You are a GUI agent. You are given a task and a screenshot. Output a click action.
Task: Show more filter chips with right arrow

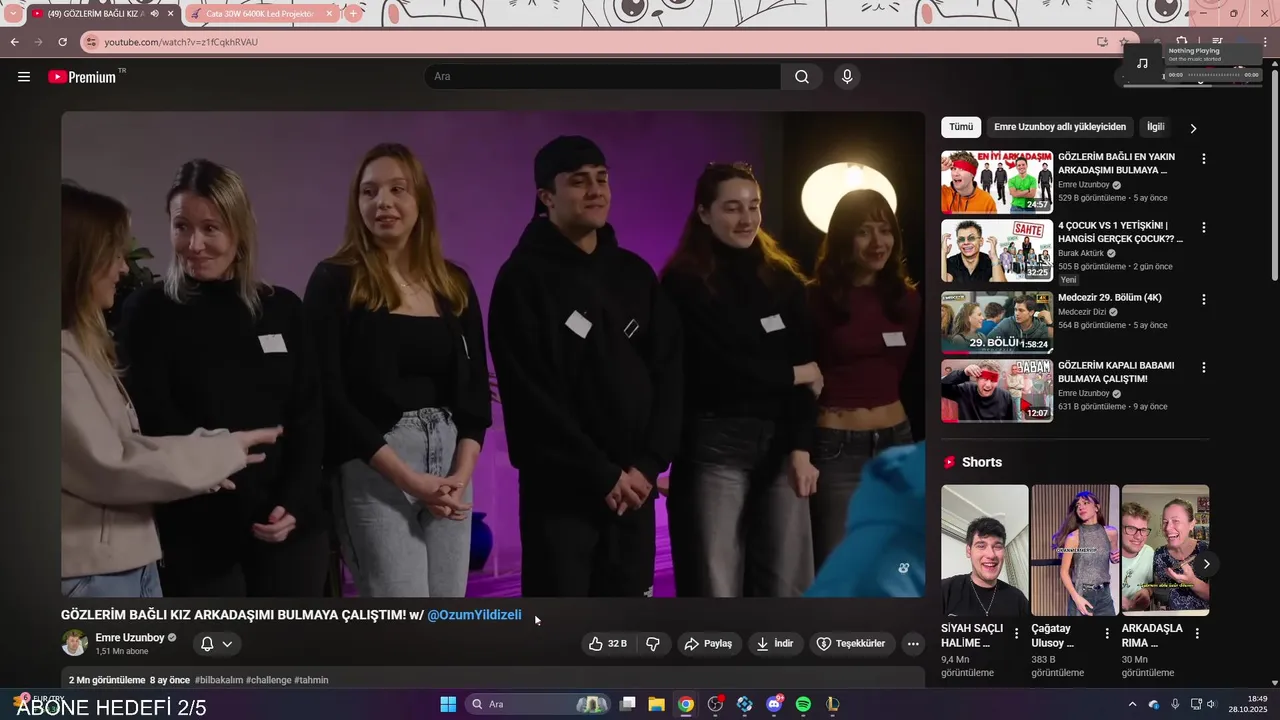1193,128
